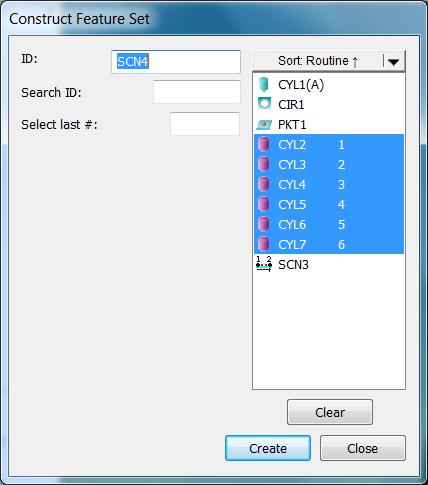Click the purple cylinder icon for CYL6
Image resolution: width=428 pixels, height=485 pixels.
pyautogui.click(x=264, y=224)
